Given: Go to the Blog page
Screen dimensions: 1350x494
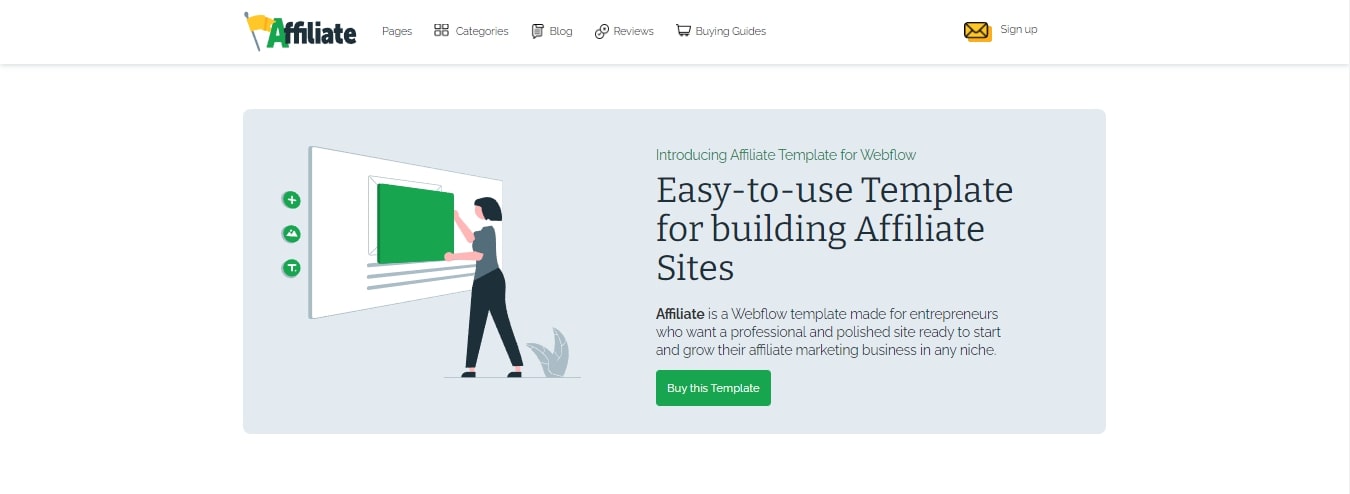Looking at the screenshot, I should 561,31.
